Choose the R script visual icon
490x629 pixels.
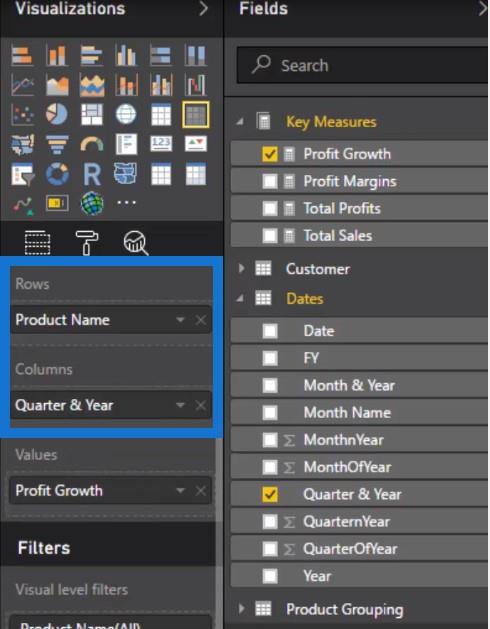point(91,174)
